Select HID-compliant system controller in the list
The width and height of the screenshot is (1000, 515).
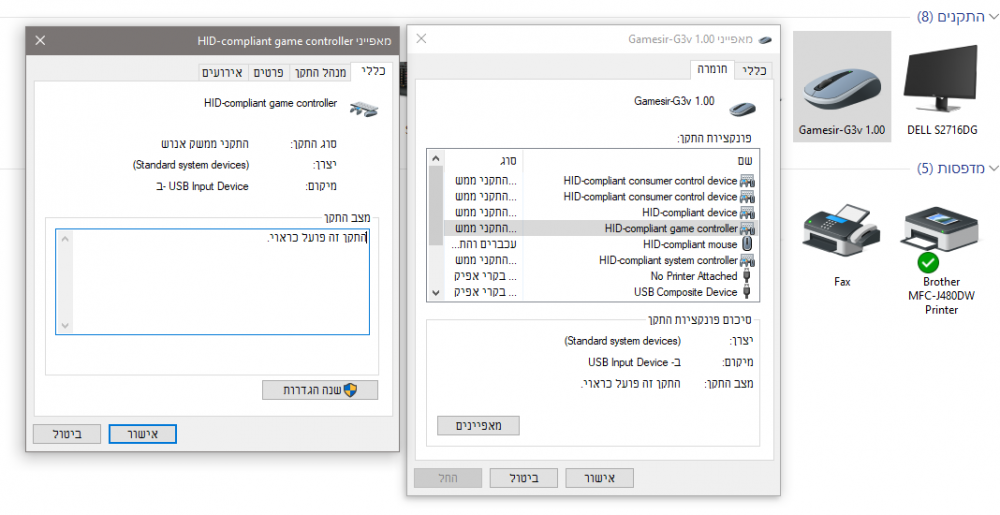(667, 260)
